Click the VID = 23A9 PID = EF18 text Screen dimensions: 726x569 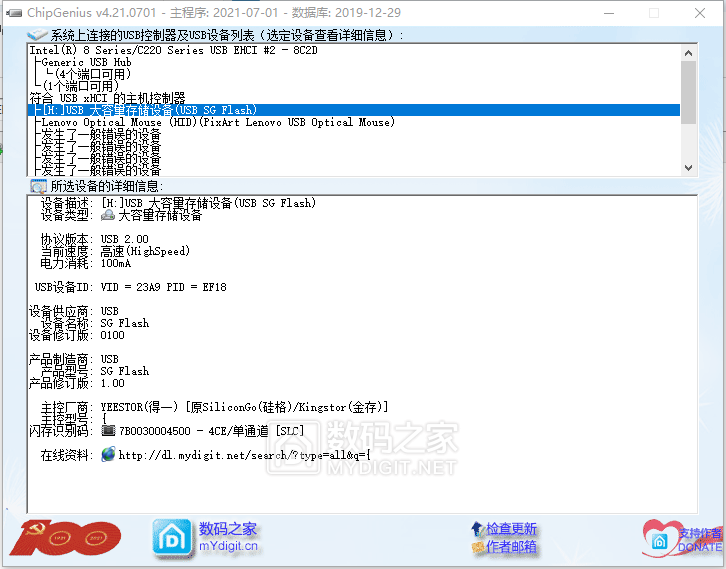(x=163, y=287)
